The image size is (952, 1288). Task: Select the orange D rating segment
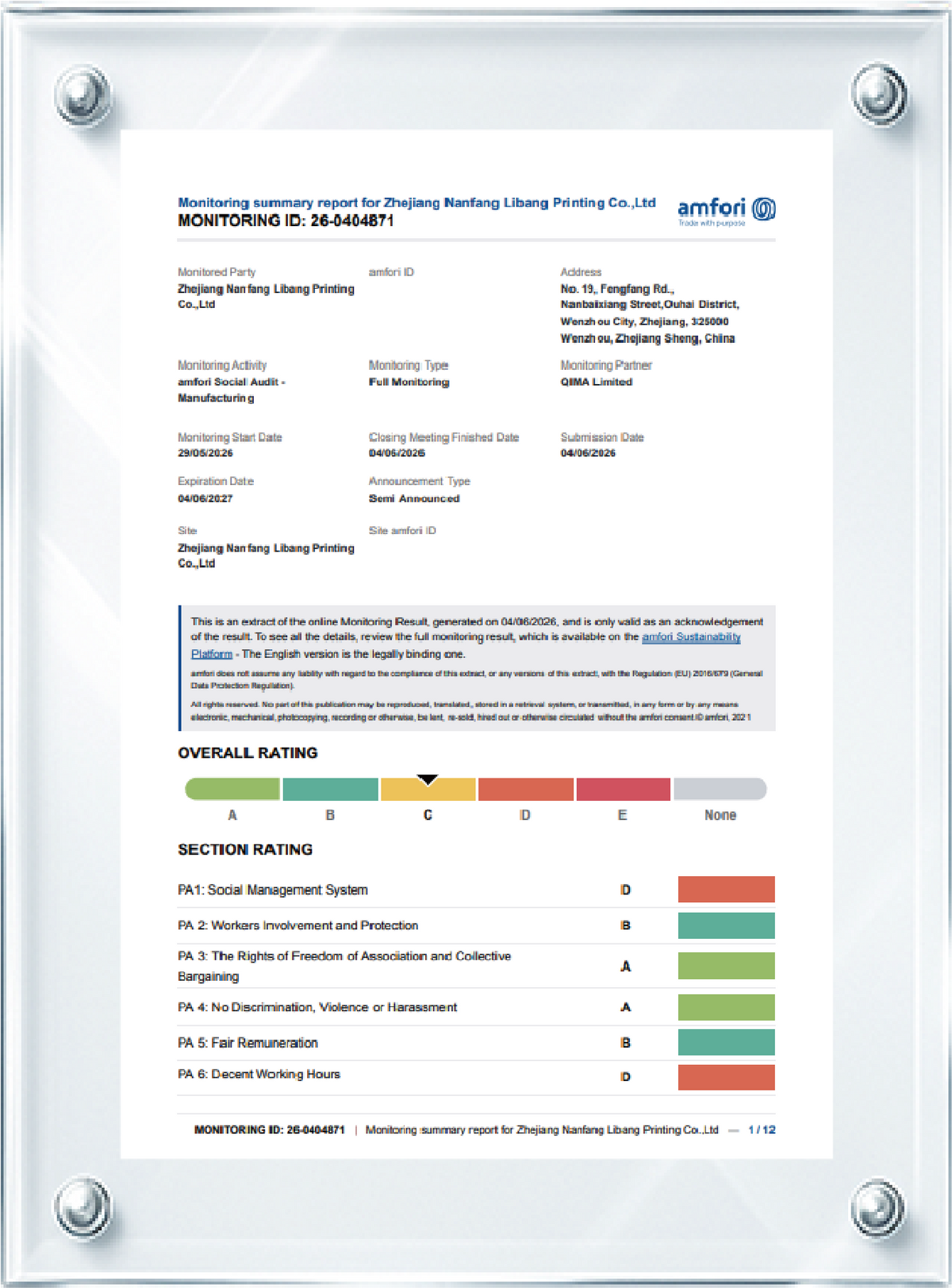pos(526,789)
